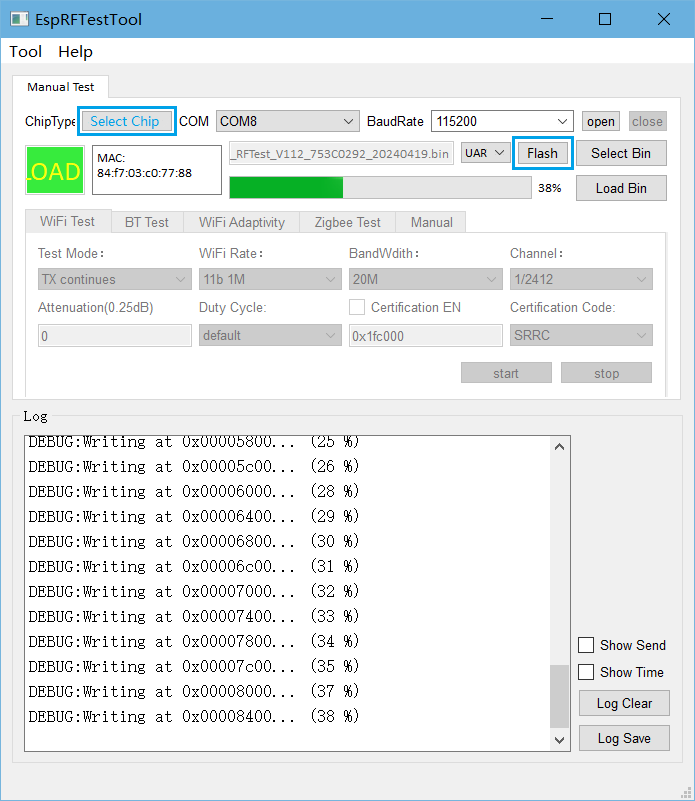This screenshot has height=801, width=695.
Task: Expand the UART mode dropdown
Action: tap(487, 153)
